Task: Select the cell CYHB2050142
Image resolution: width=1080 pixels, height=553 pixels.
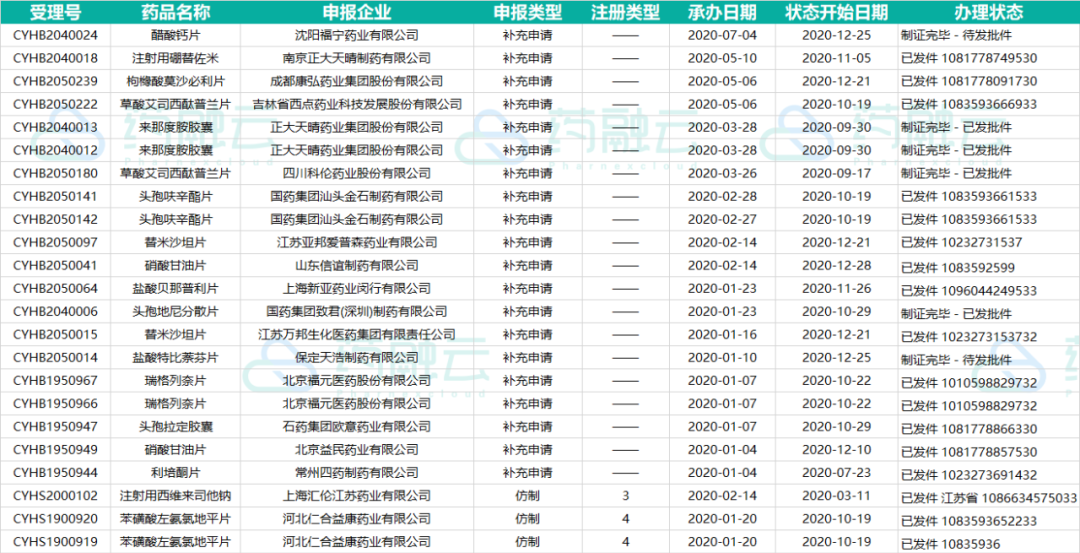Action: click(x=56, y=220)
